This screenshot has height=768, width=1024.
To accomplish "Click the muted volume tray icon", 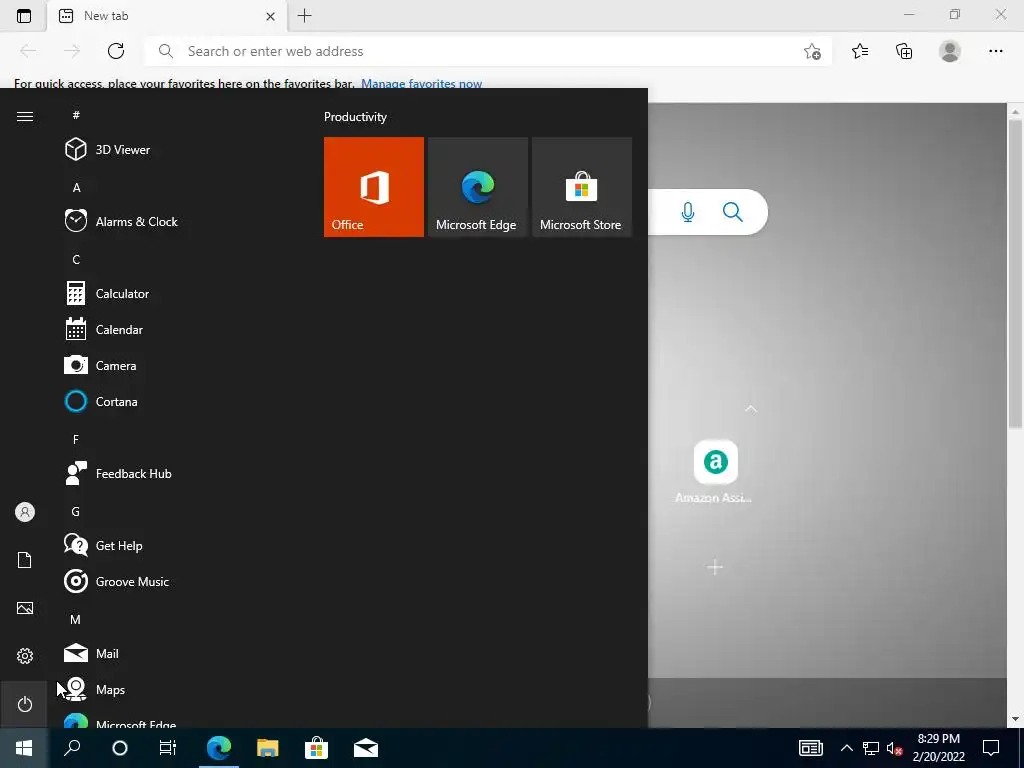I will 894,748.
